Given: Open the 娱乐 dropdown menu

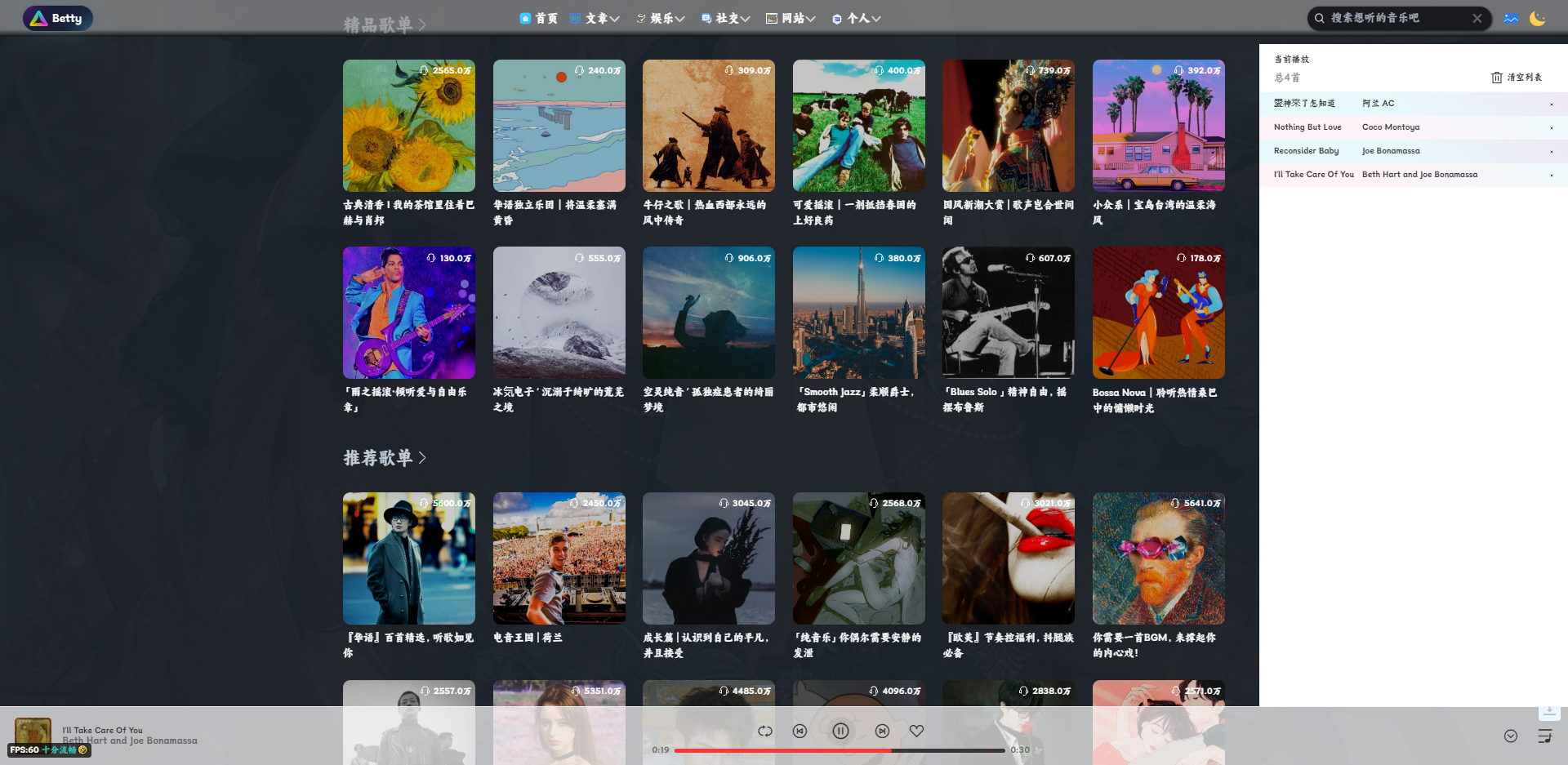Looking at the screenshot, I should [661, 18].
